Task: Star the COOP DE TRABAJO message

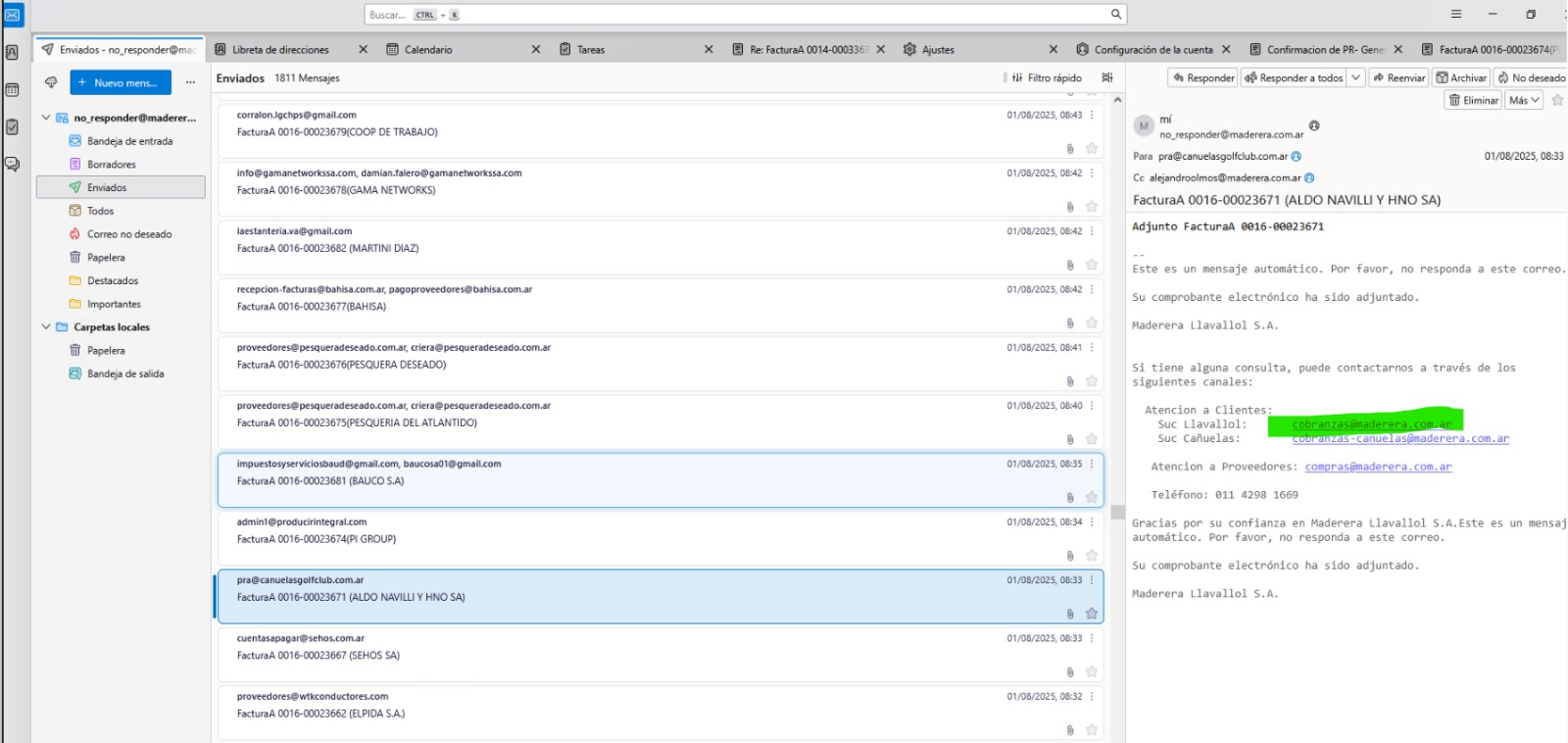Action: click(x=1092, y=149)
